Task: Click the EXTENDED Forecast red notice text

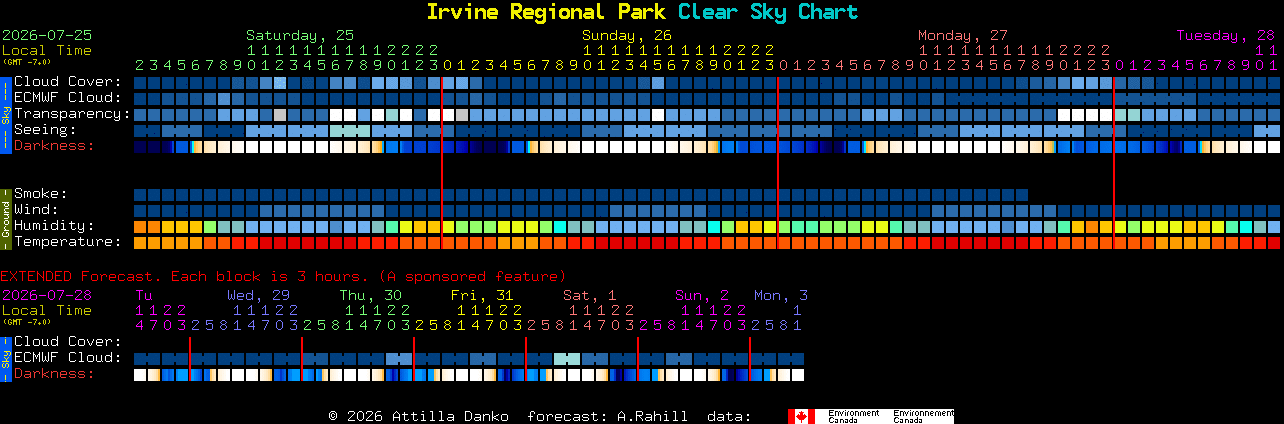Action: pyautogui.click(x=283, y=276)
